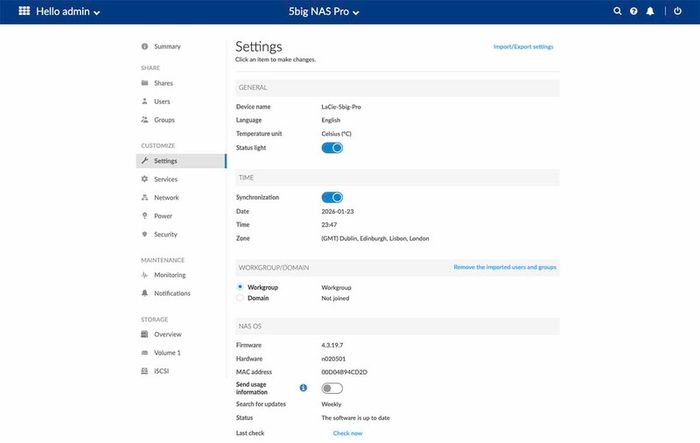Image resolution: width=700 pixels, height=443 pixels.
Task: Open Security in sidebar
Action: [166, 234]
